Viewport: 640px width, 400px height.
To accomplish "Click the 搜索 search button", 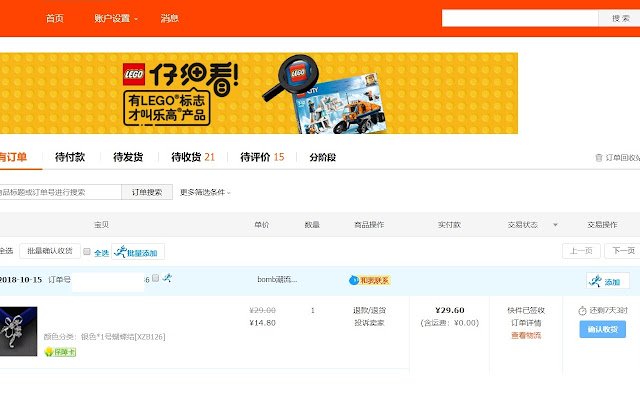I will pos(620,18).
